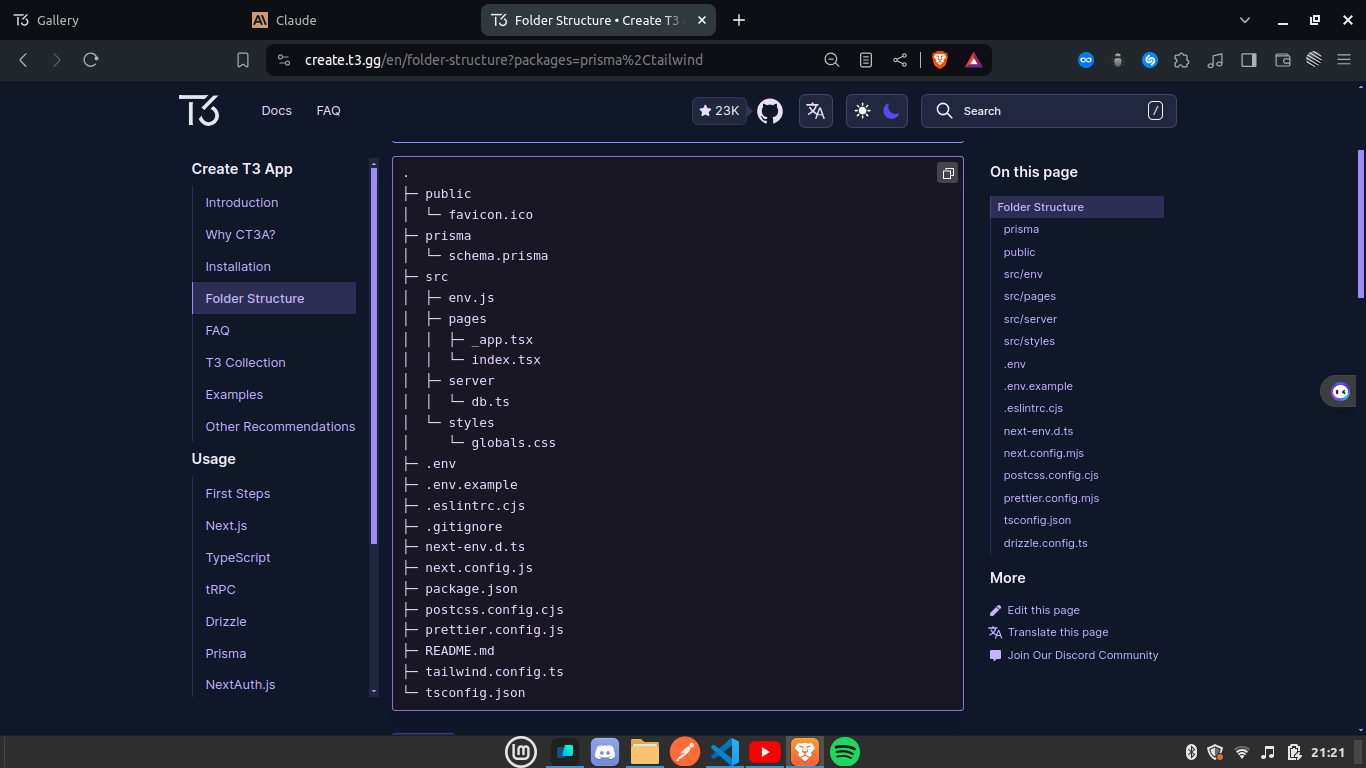Open YouTube app from the taskbar
Image resolution: width=1366 pixels, height=768 pixels.
tap(765, 752)
